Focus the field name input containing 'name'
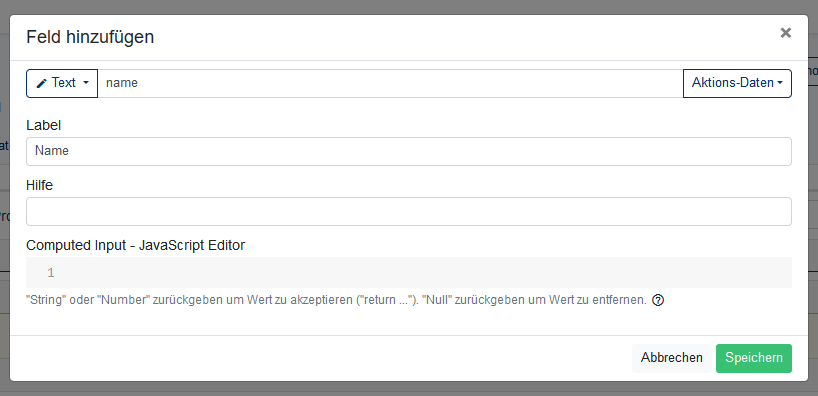This screenshot has height=396, width=818. pyautogui.click(x=390, y=83)
